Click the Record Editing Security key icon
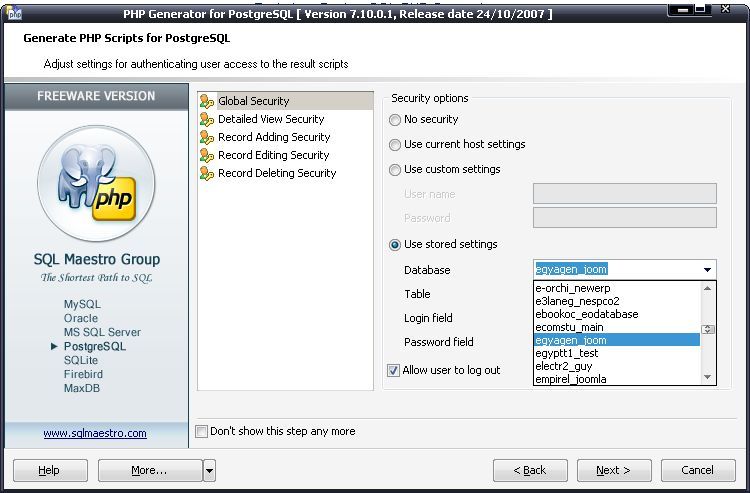Image resolution: width=750 pixels, height=493 pixels. [x=207, y=155]
